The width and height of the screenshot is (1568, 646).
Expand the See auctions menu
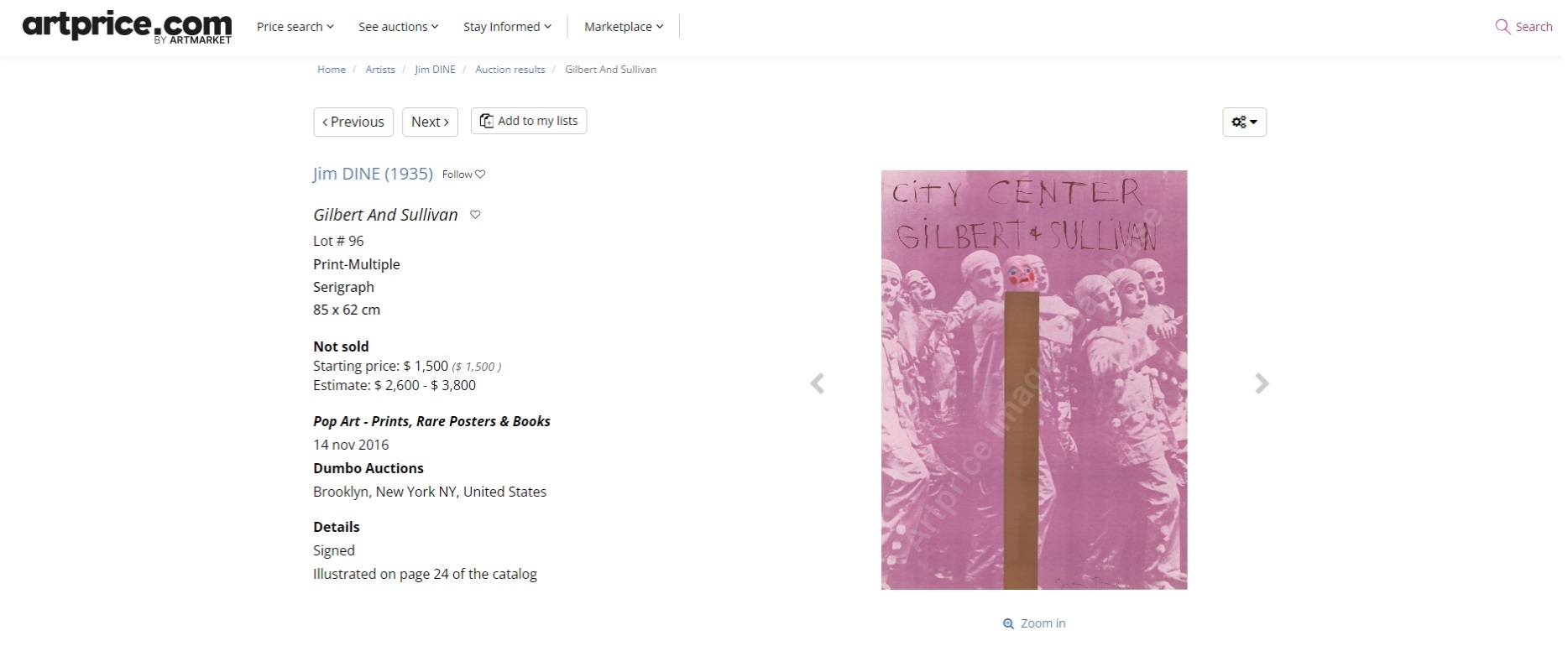pos(399,27)
